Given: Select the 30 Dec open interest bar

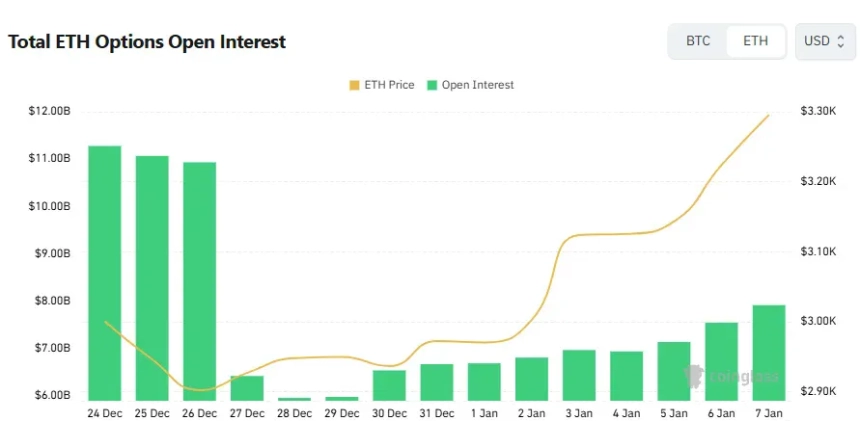Looking at the screenshot, I should click(389, 385).
